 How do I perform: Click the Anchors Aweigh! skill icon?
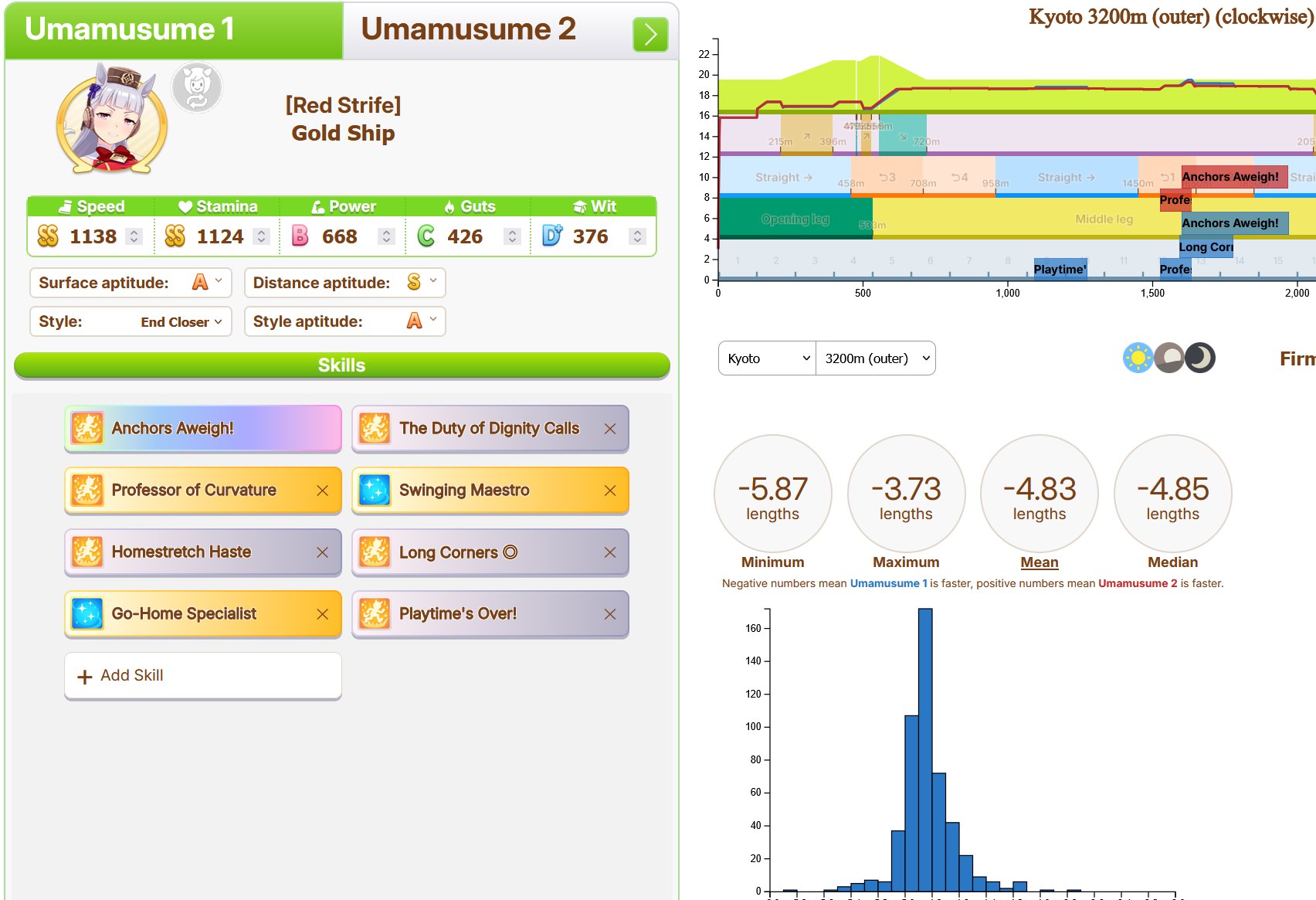[87, 428]
